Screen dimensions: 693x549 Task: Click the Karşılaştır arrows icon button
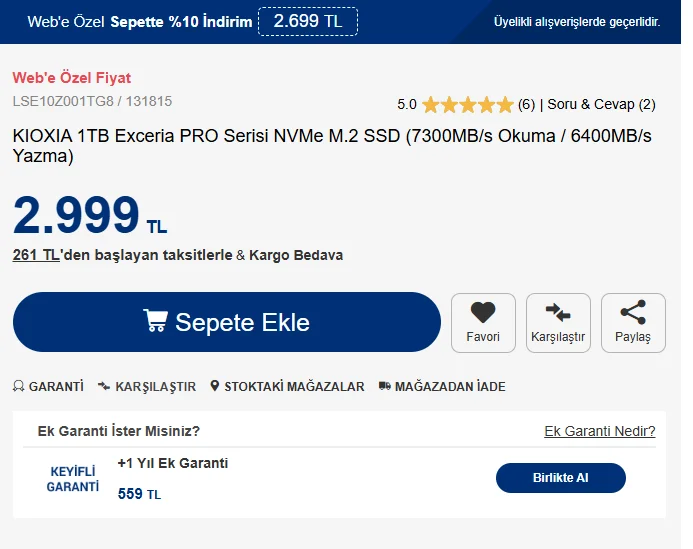[557, 314]
